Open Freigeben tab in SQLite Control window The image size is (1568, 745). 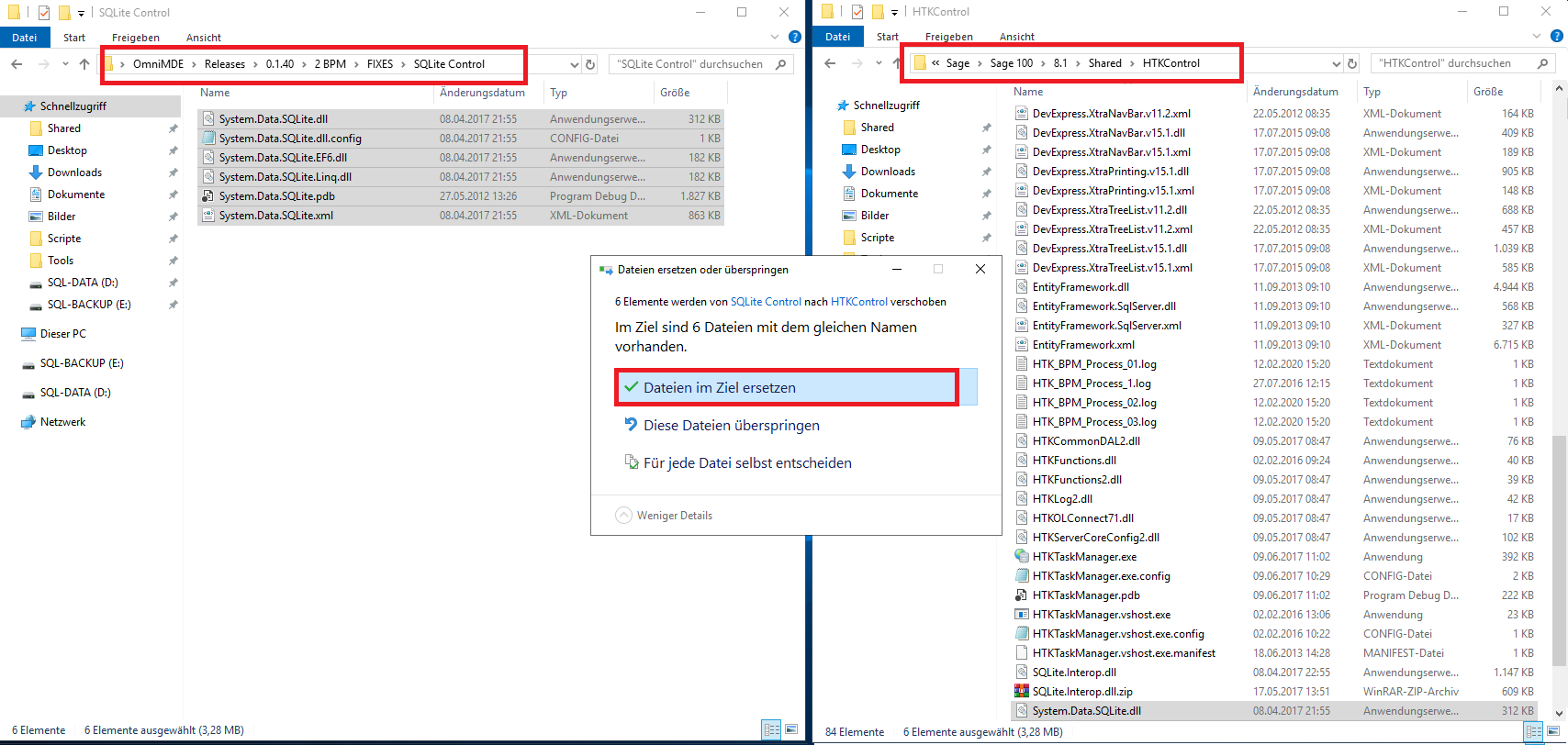coord(136,38)
